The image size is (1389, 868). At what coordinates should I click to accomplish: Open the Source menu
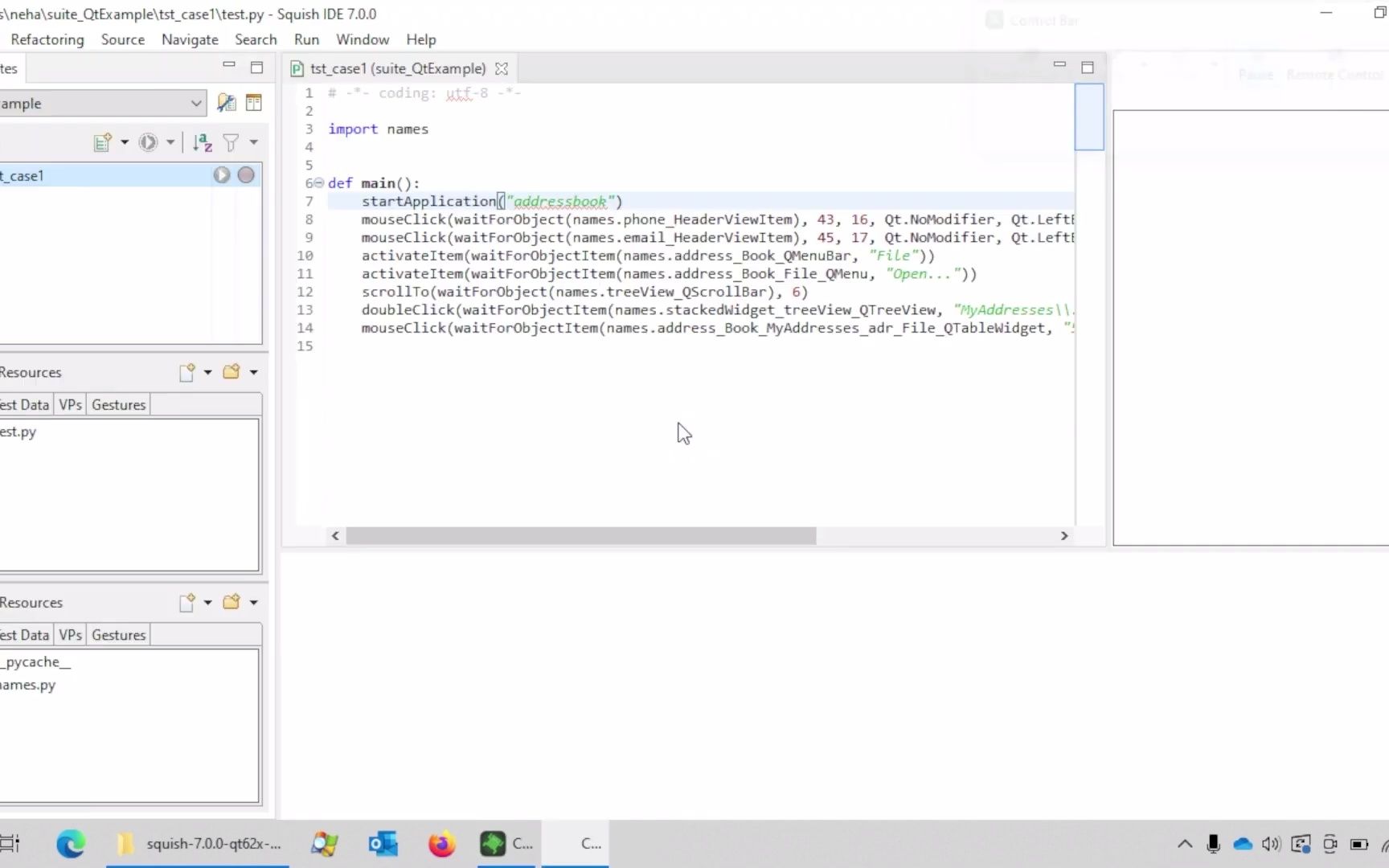123,39
